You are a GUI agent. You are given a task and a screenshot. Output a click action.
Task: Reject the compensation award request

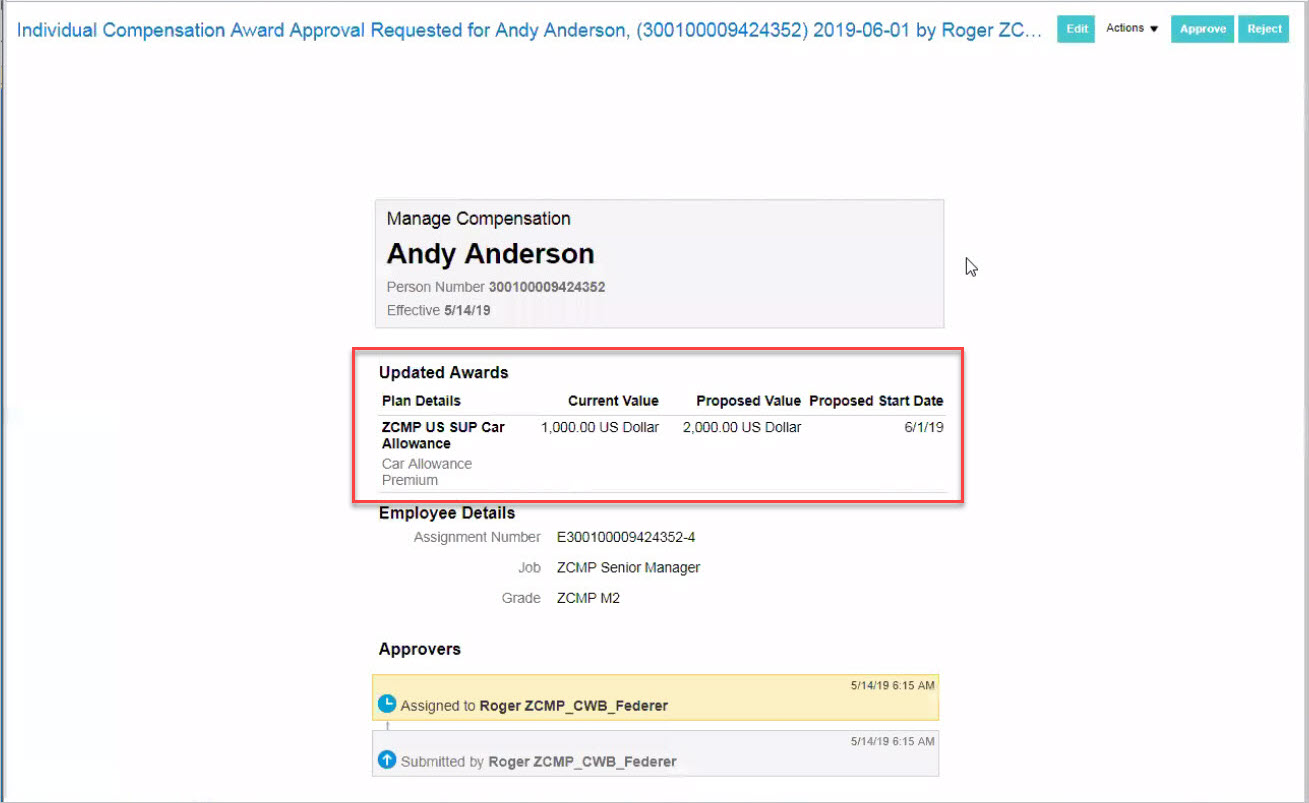coord(1264,29)
